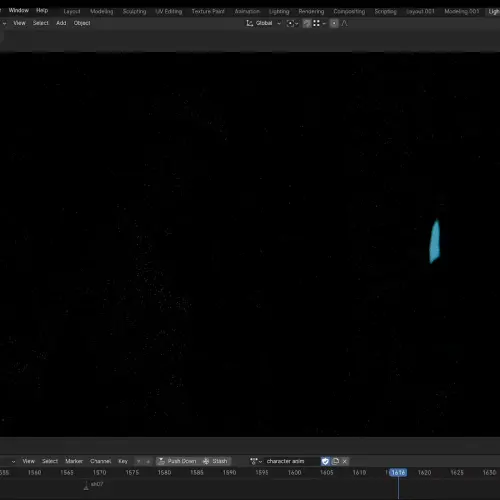Push Down the action to NLA
Viewport: 500px width, 500px height.
pos(177,461)
